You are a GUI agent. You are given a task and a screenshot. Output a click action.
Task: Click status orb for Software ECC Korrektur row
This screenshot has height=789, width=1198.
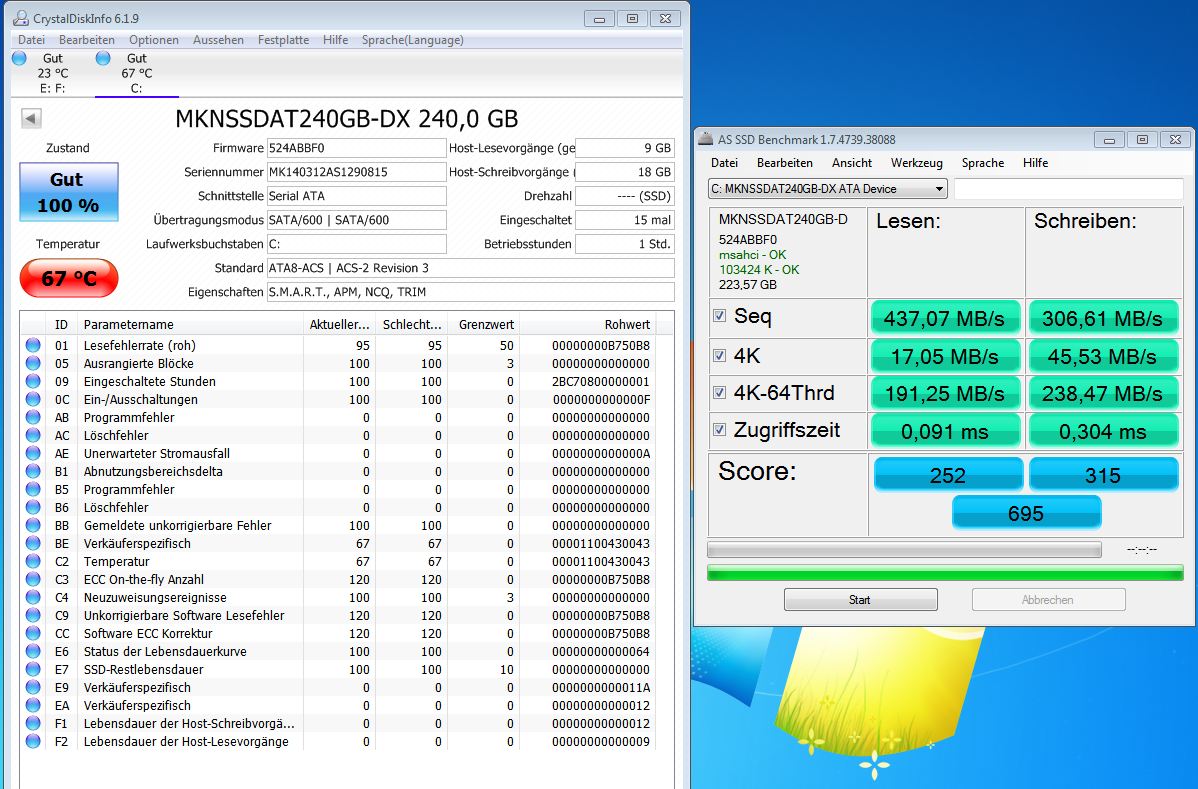click(33, 633)
